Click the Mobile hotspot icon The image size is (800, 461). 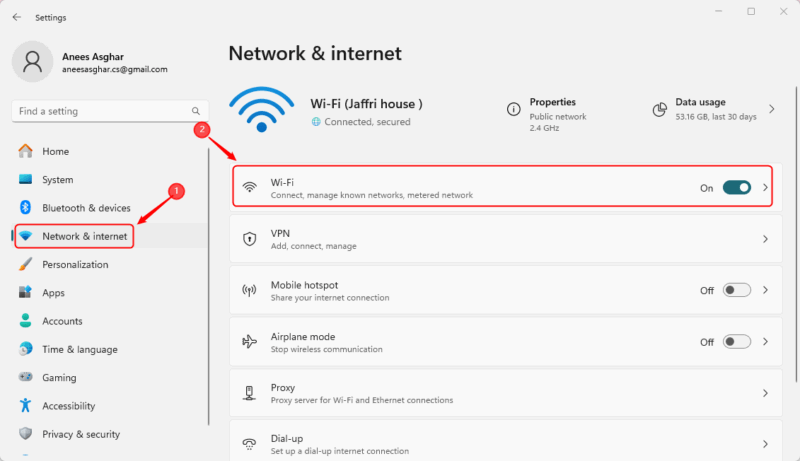pyautogui.click(x=250, y=291)
